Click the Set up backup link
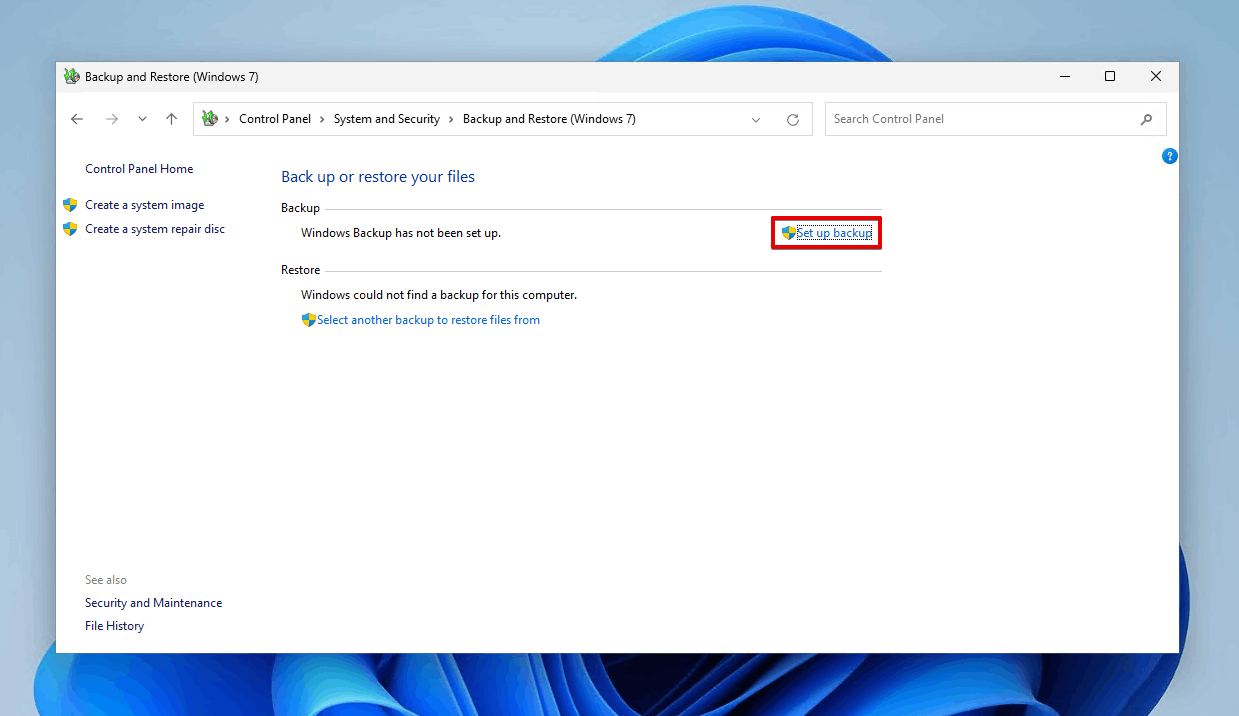1239x716 pixels. [x=833, y=232]
